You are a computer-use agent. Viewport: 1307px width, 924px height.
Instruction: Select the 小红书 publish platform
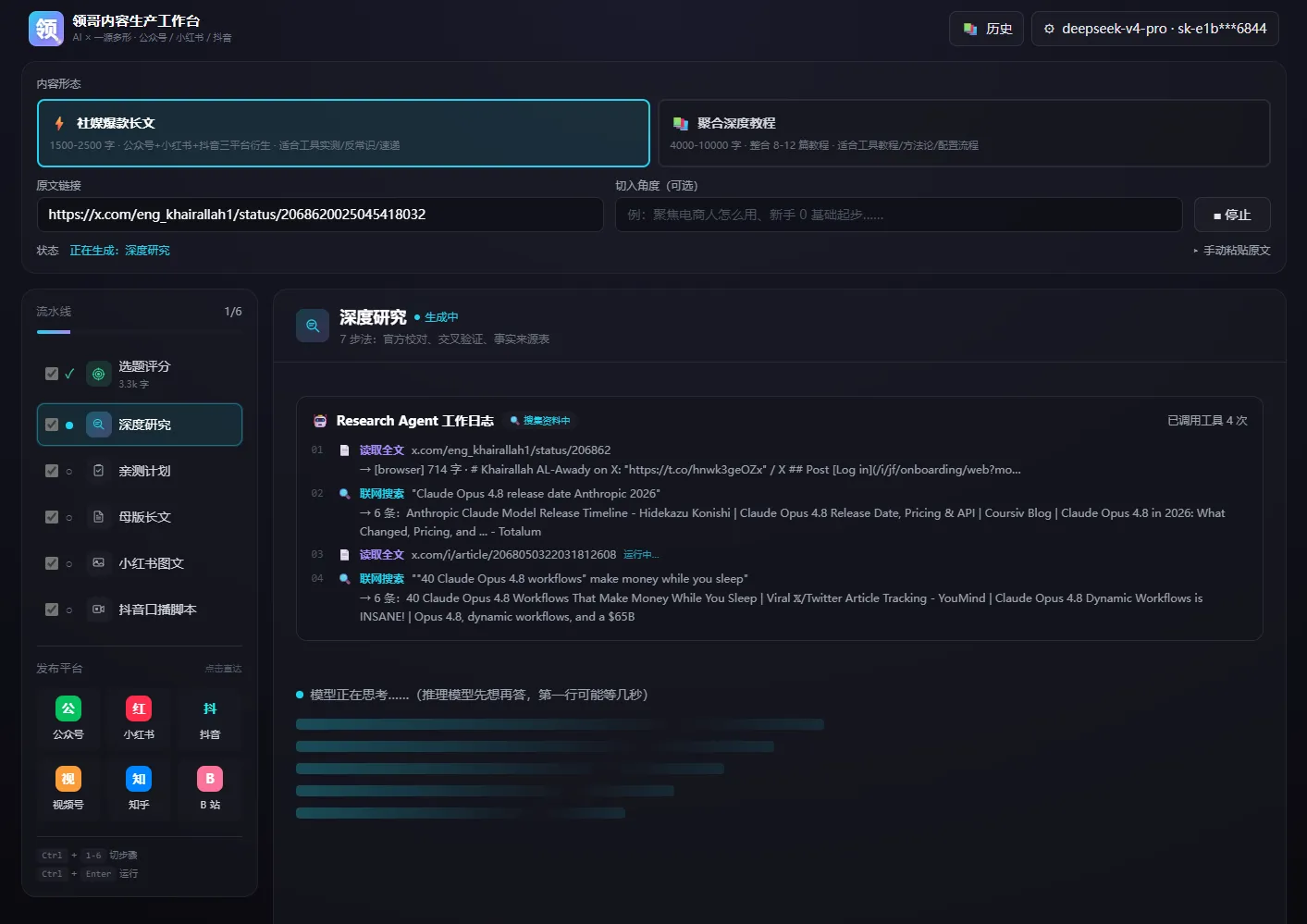coord(139,718)
